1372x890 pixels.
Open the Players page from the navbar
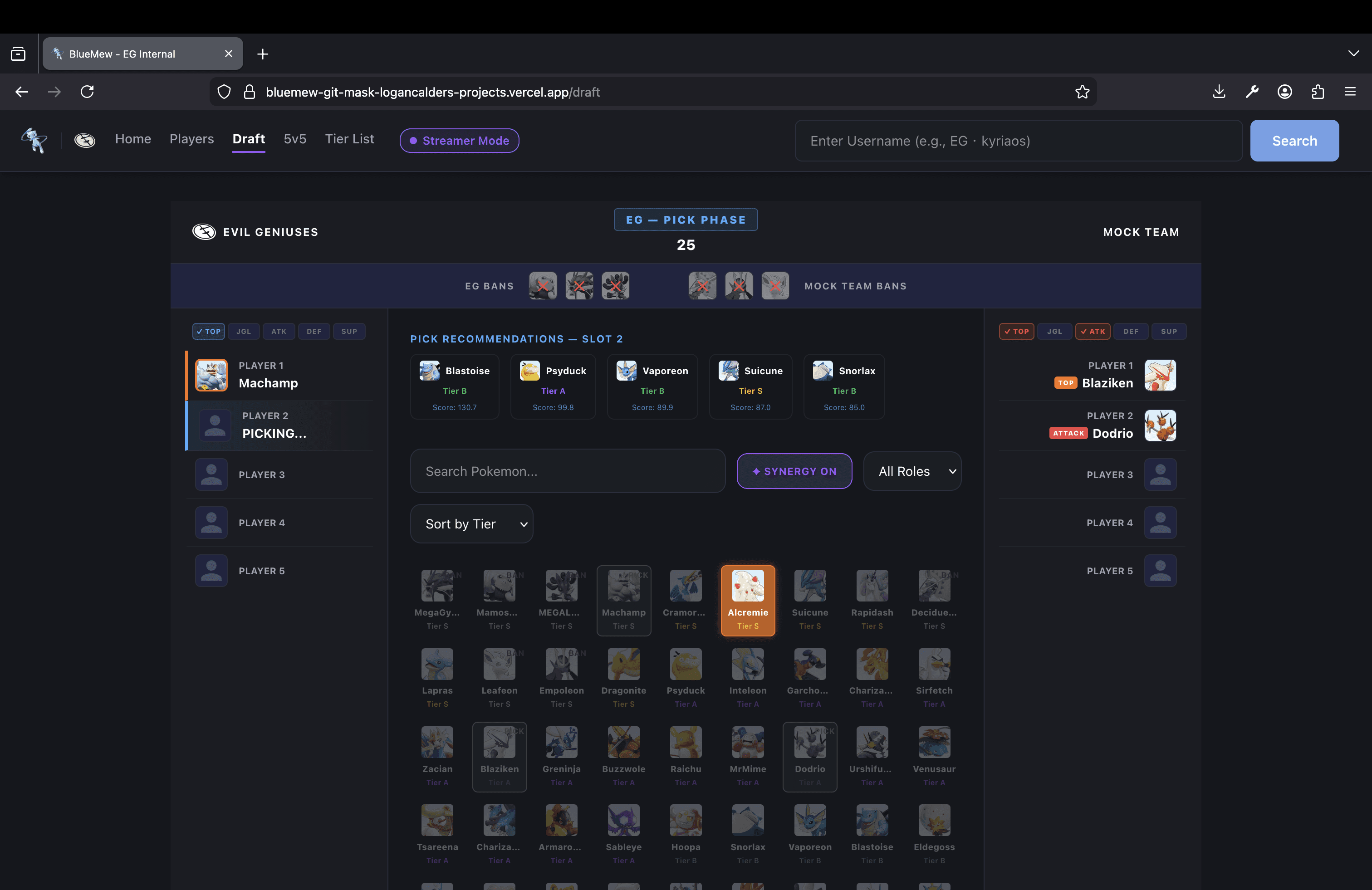(x=191, y=139)
